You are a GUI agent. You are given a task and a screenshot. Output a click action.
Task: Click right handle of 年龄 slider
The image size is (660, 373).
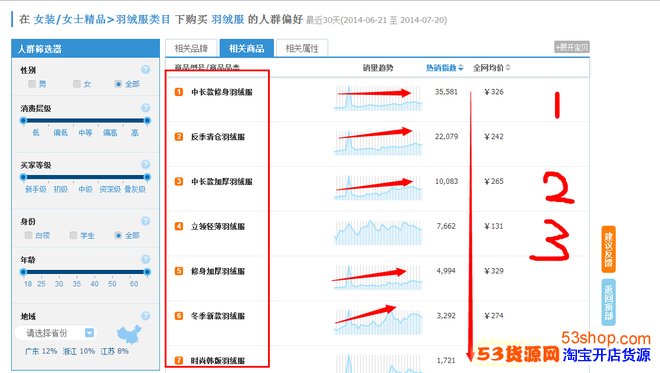click(x=147, y=272)
